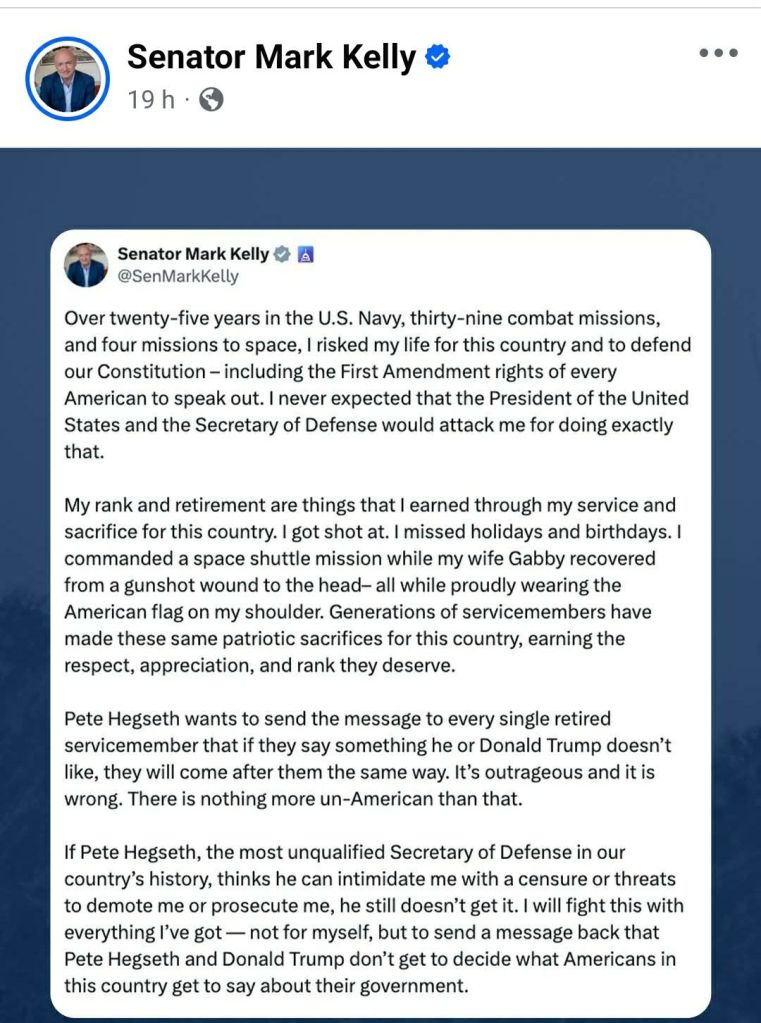Select the paragraph starting "Over twenty-five years"
The image size is (761, 1023).
point(378,384)
